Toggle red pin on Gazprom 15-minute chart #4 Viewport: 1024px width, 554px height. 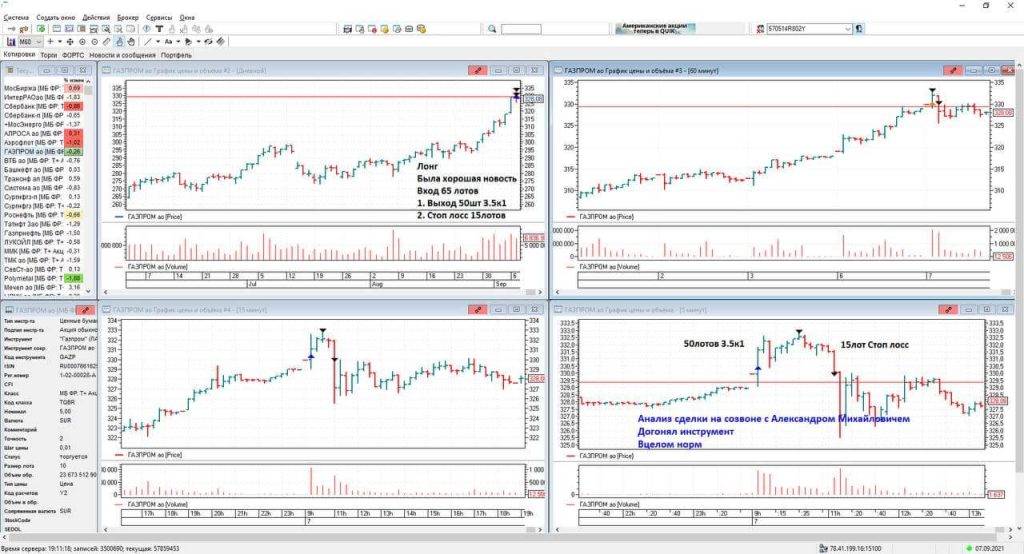point(477,310)
